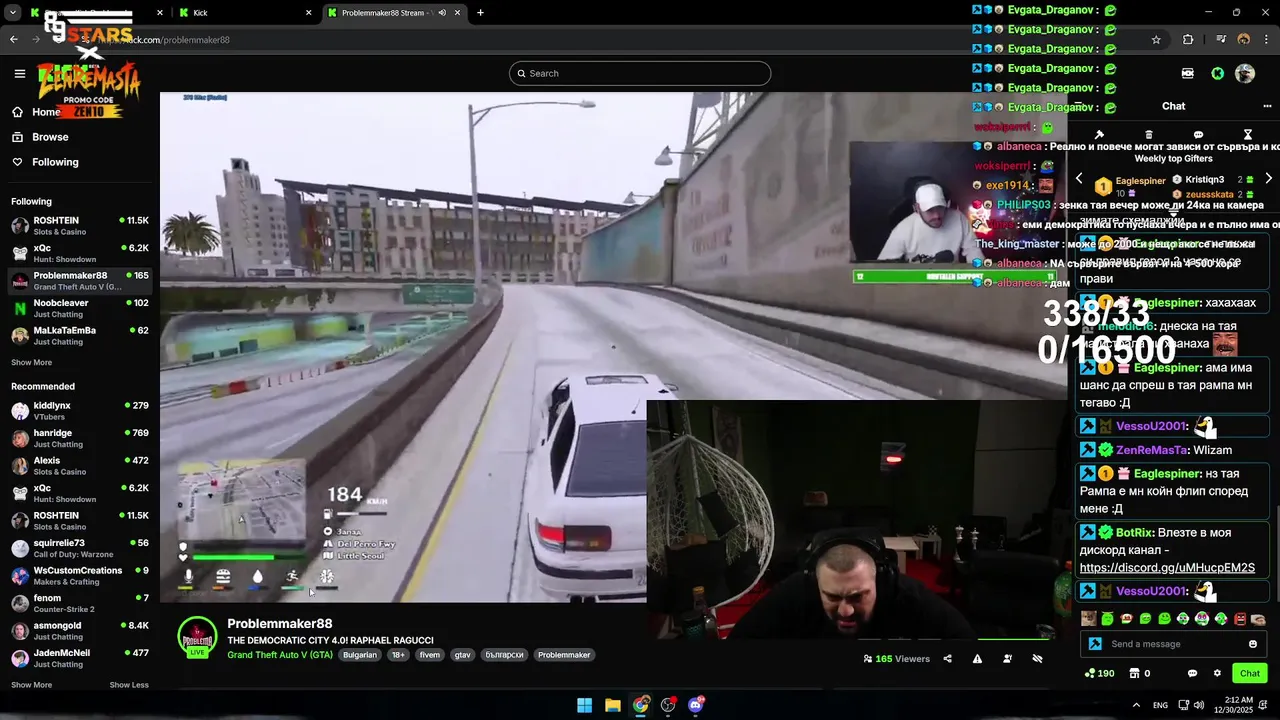
Task: Toggle the crossed-eye hide icon
Action: (x=1037, y=659)
